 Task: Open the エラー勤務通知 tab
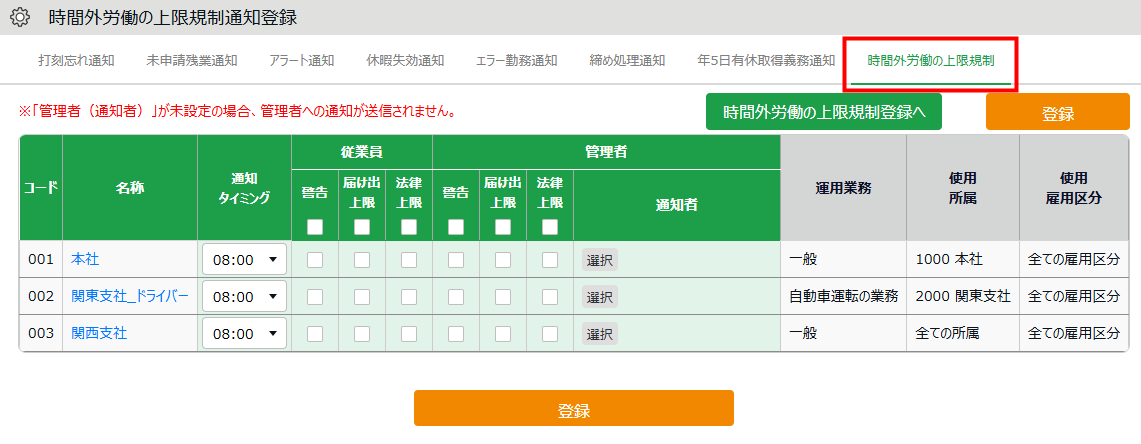[x=517, y=60]
